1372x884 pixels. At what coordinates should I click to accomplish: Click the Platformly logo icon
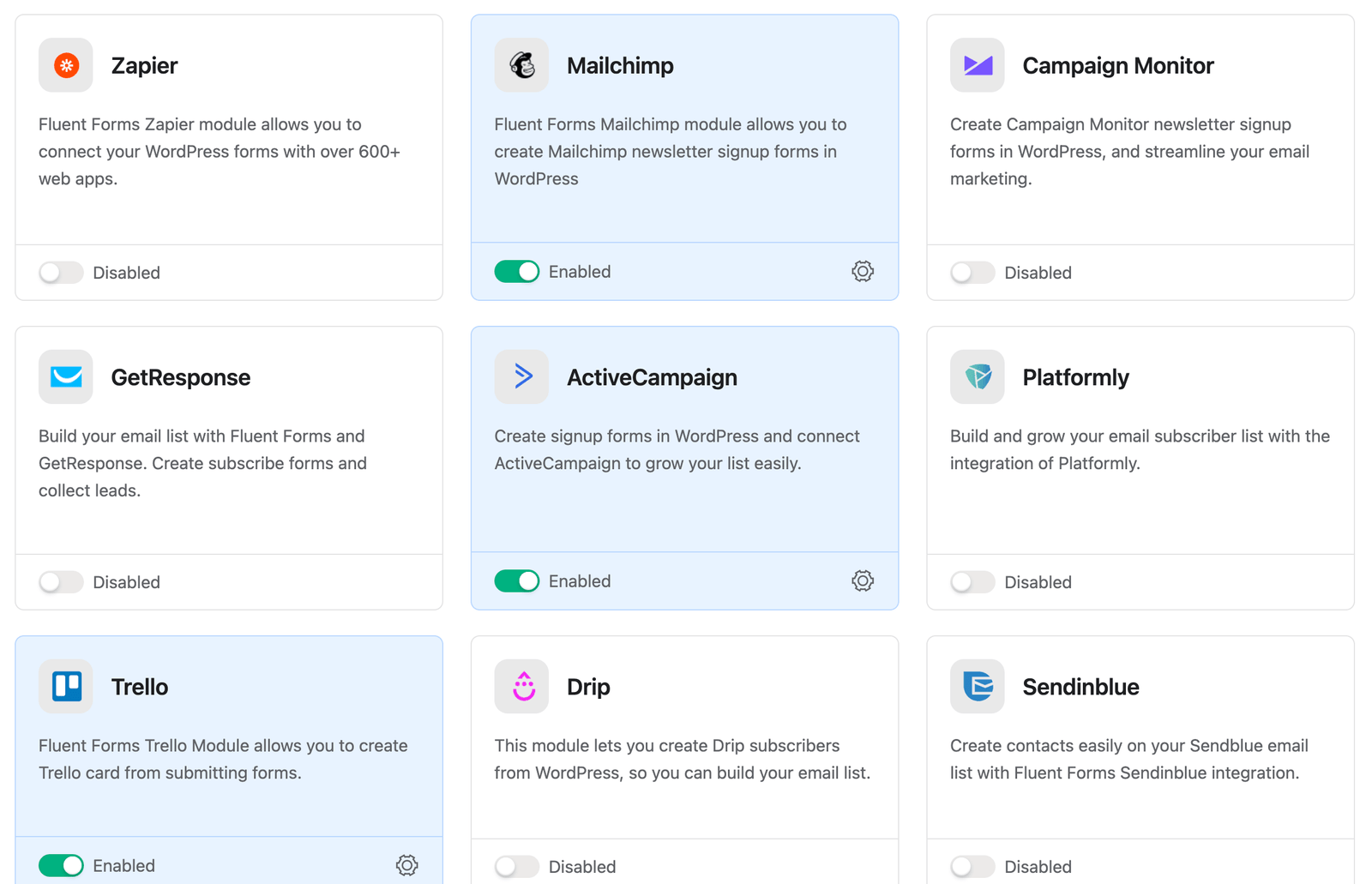point(977,376)
